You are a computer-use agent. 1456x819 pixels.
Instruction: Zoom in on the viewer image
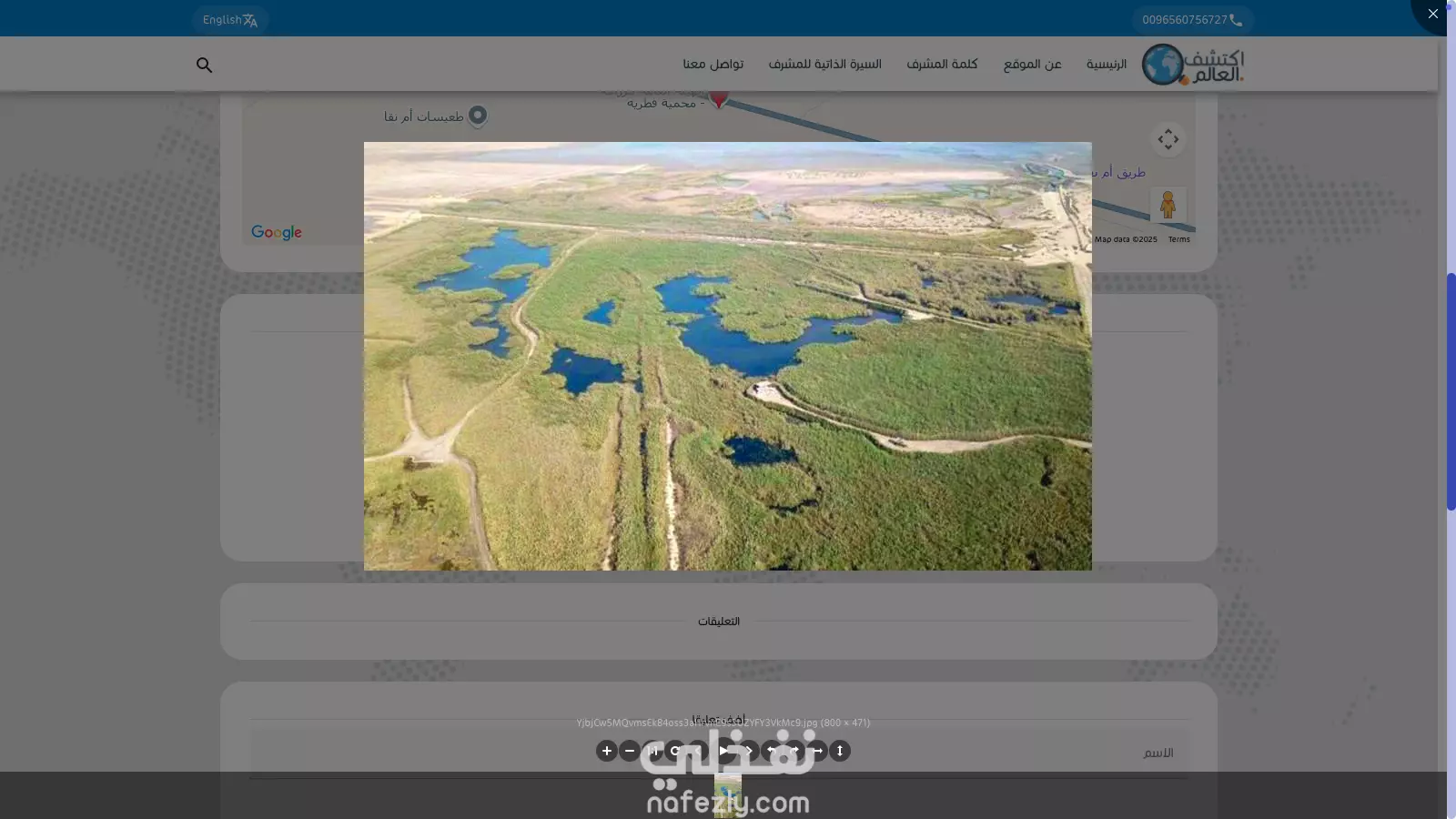pyautogui.click(x=607, y=751)
